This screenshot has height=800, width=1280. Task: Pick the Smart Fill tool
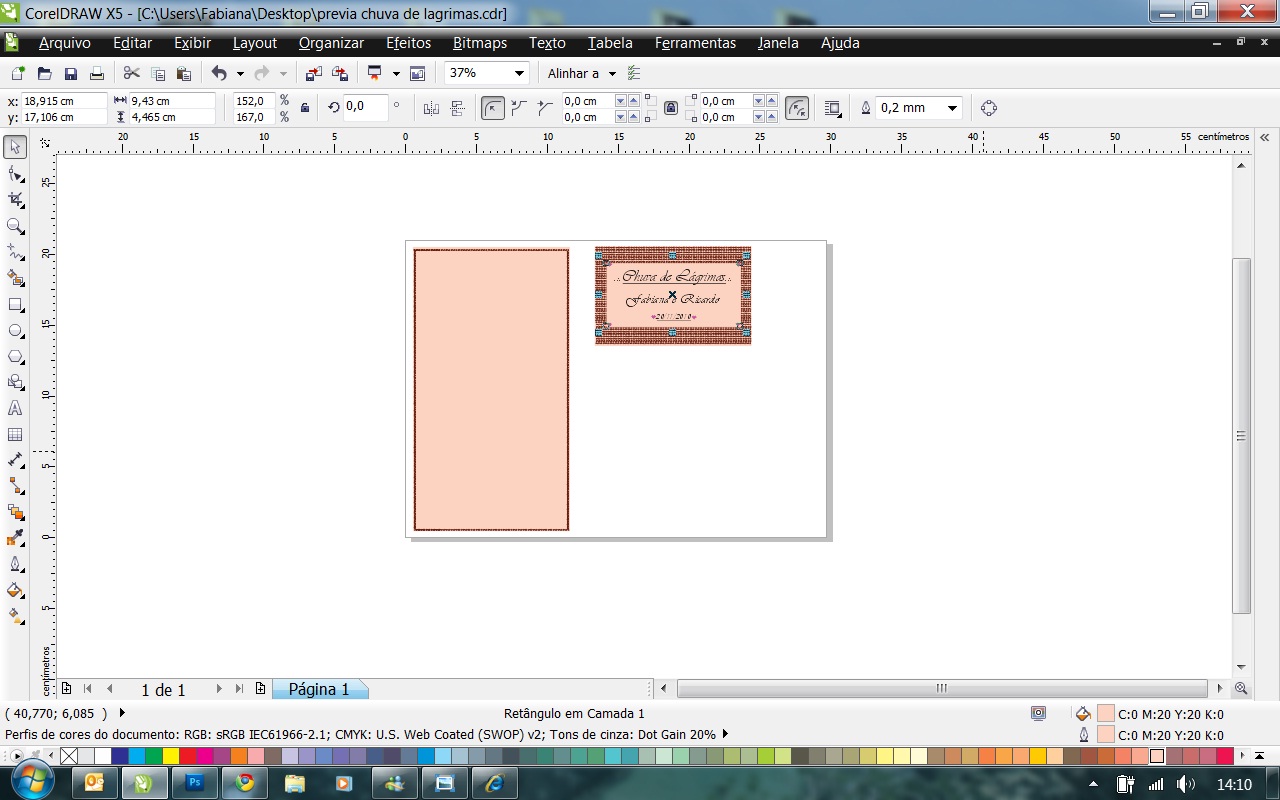15,278
